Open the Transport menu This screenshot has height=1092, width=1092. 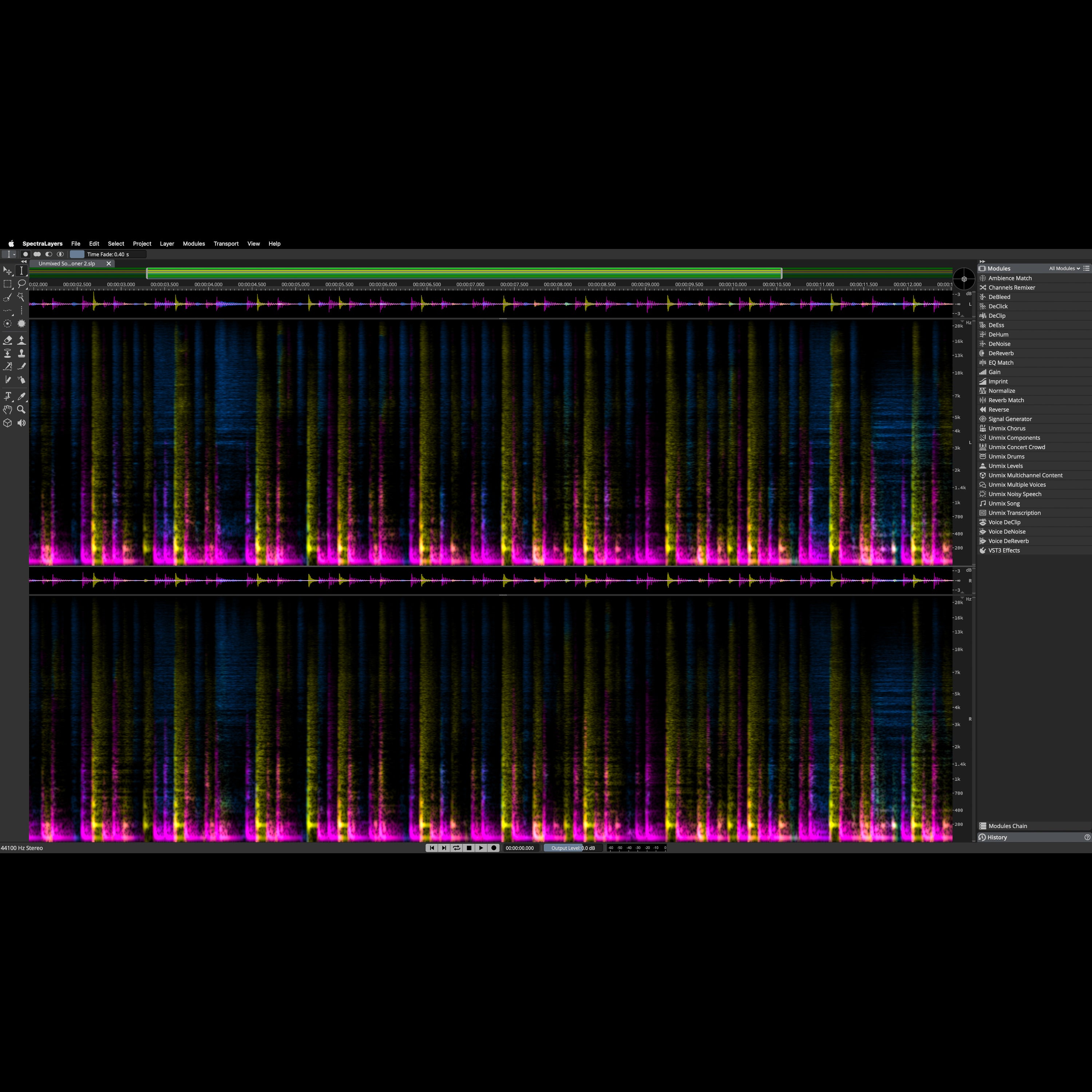[226, 244]
